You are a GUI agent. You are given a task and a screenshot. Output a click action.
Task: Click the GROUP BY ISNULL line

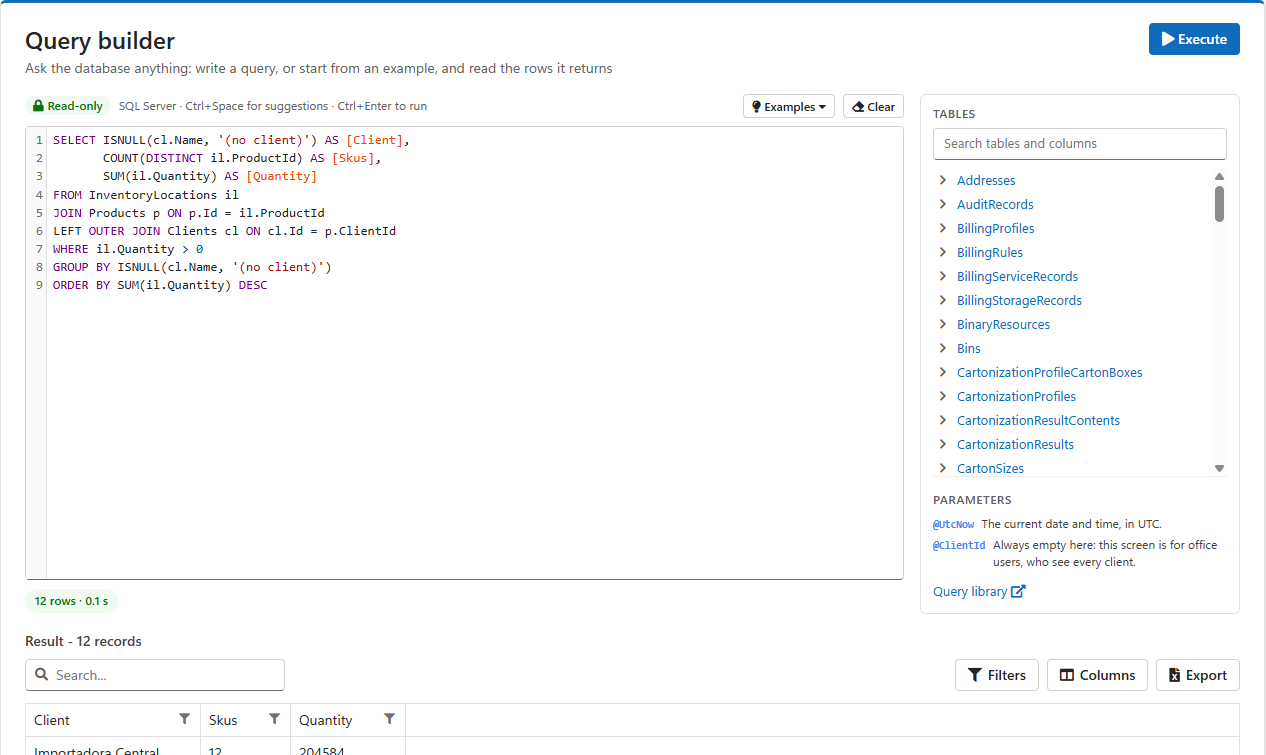[192, 267]
